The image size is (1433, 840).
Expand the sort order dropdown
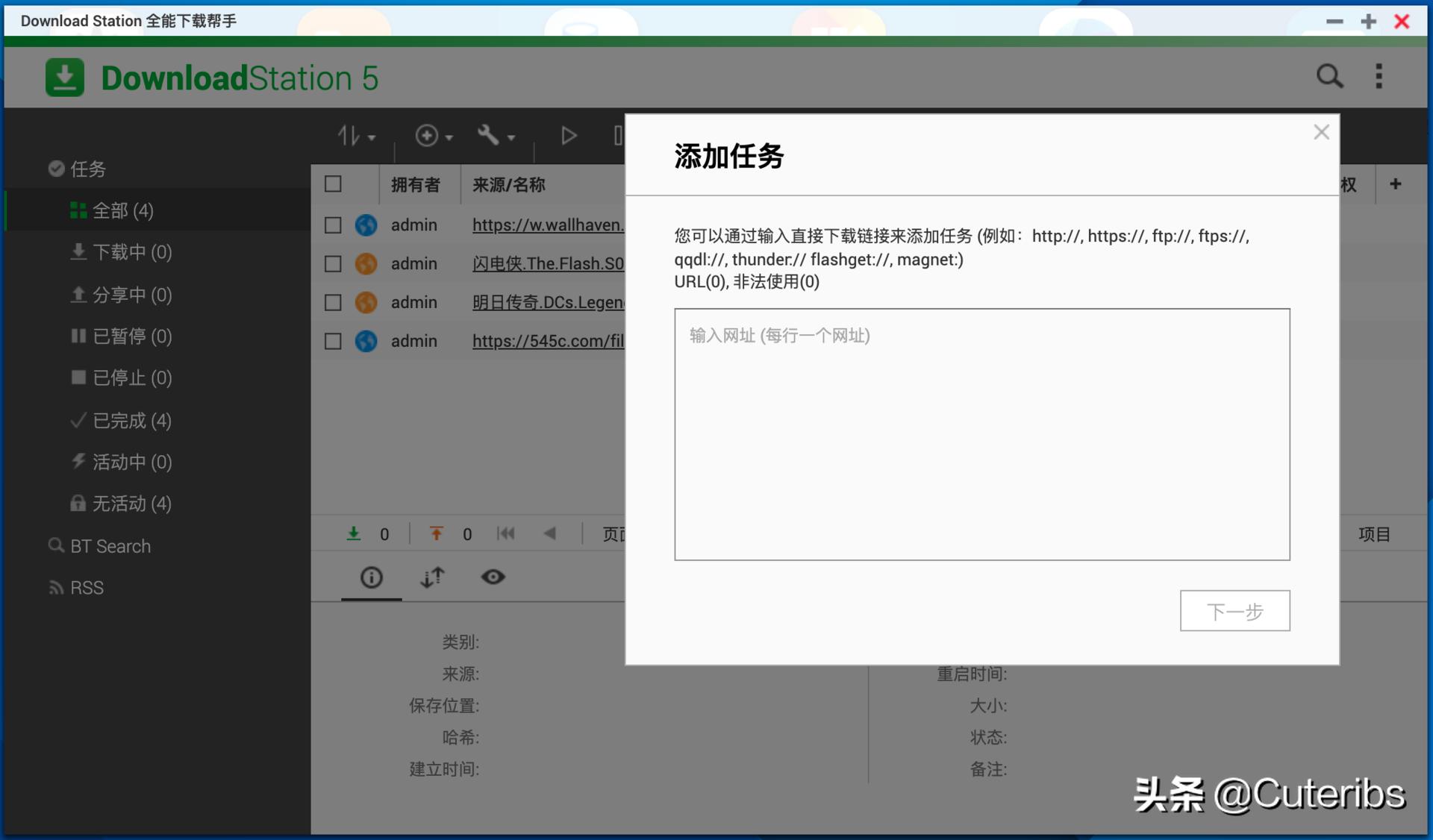click(x=356, y=136)
